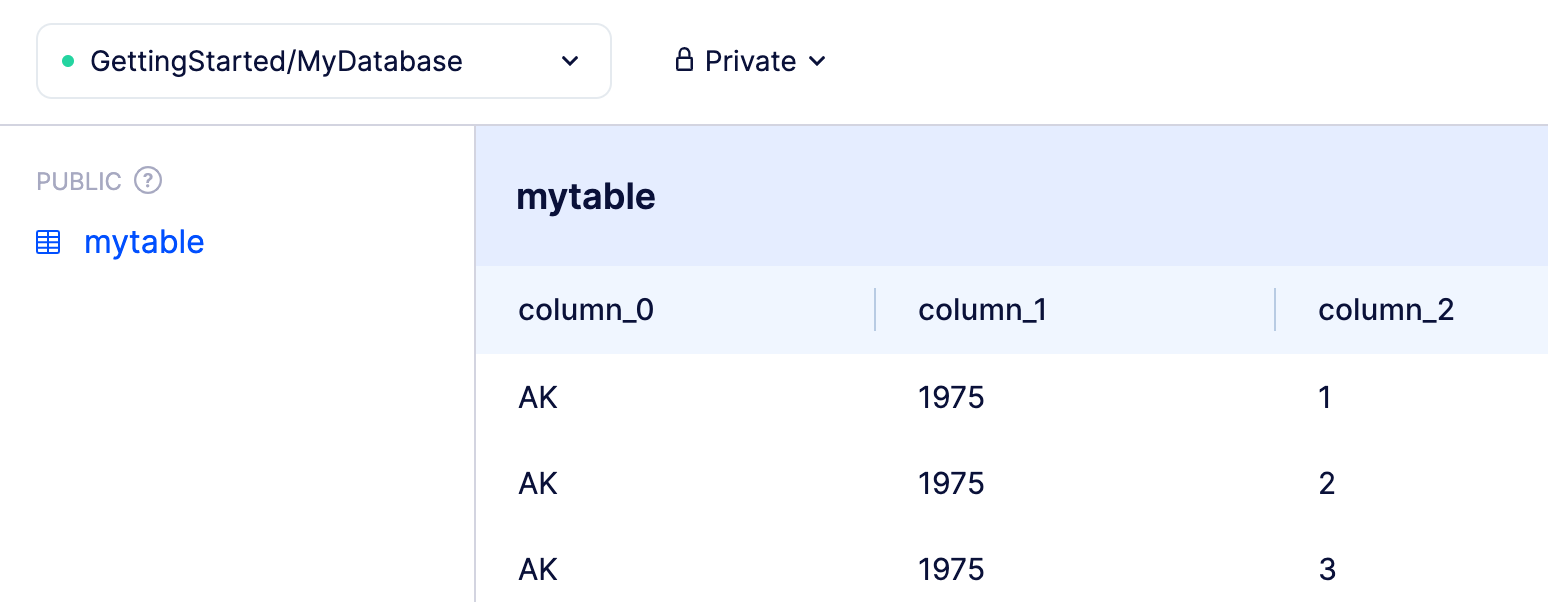The width and height of the screenshot is (1548, 602).
Task: Click the third row AK cell
Action: (538, 570)
